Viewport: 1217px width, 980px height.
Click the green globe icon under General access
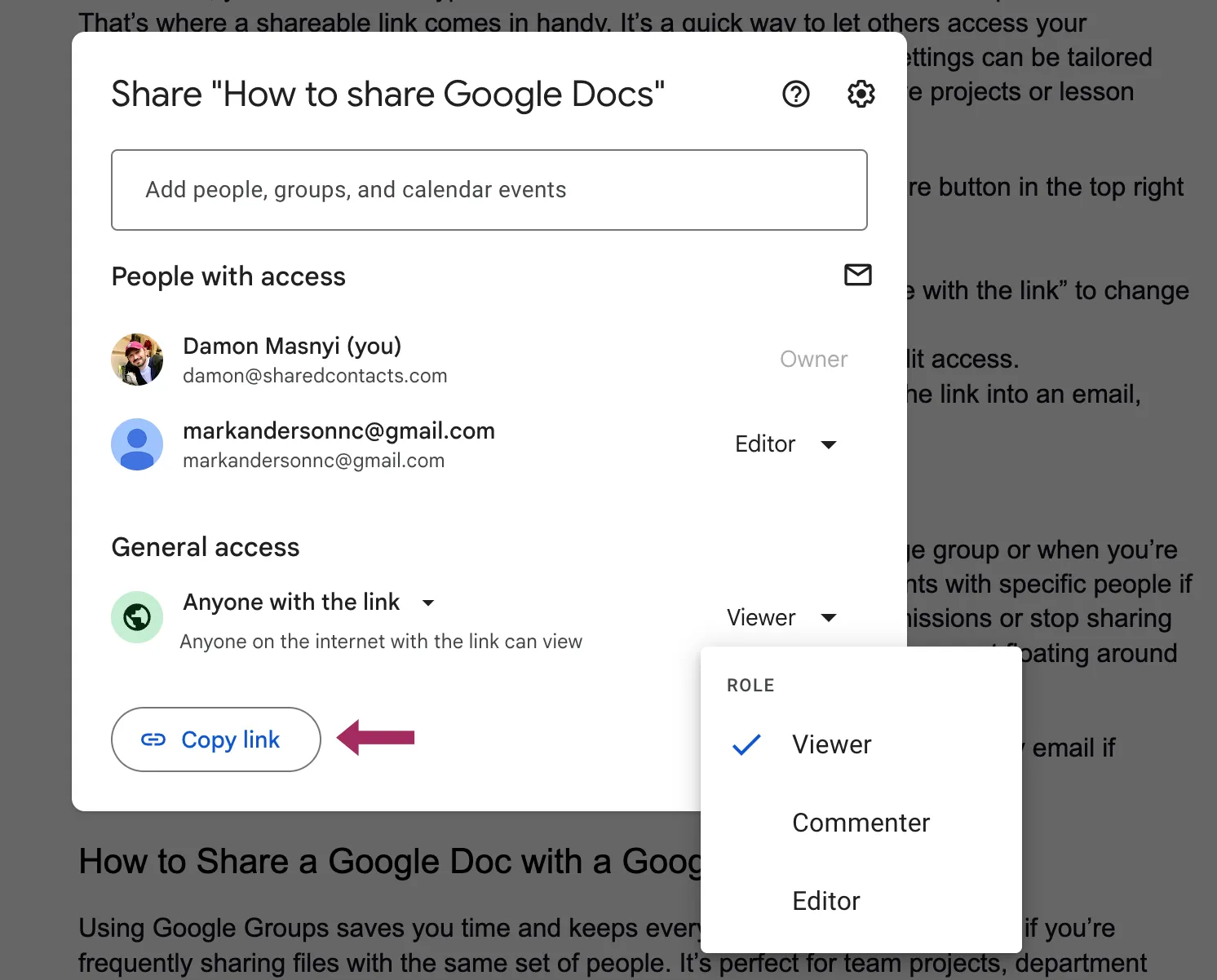(137, 617)
